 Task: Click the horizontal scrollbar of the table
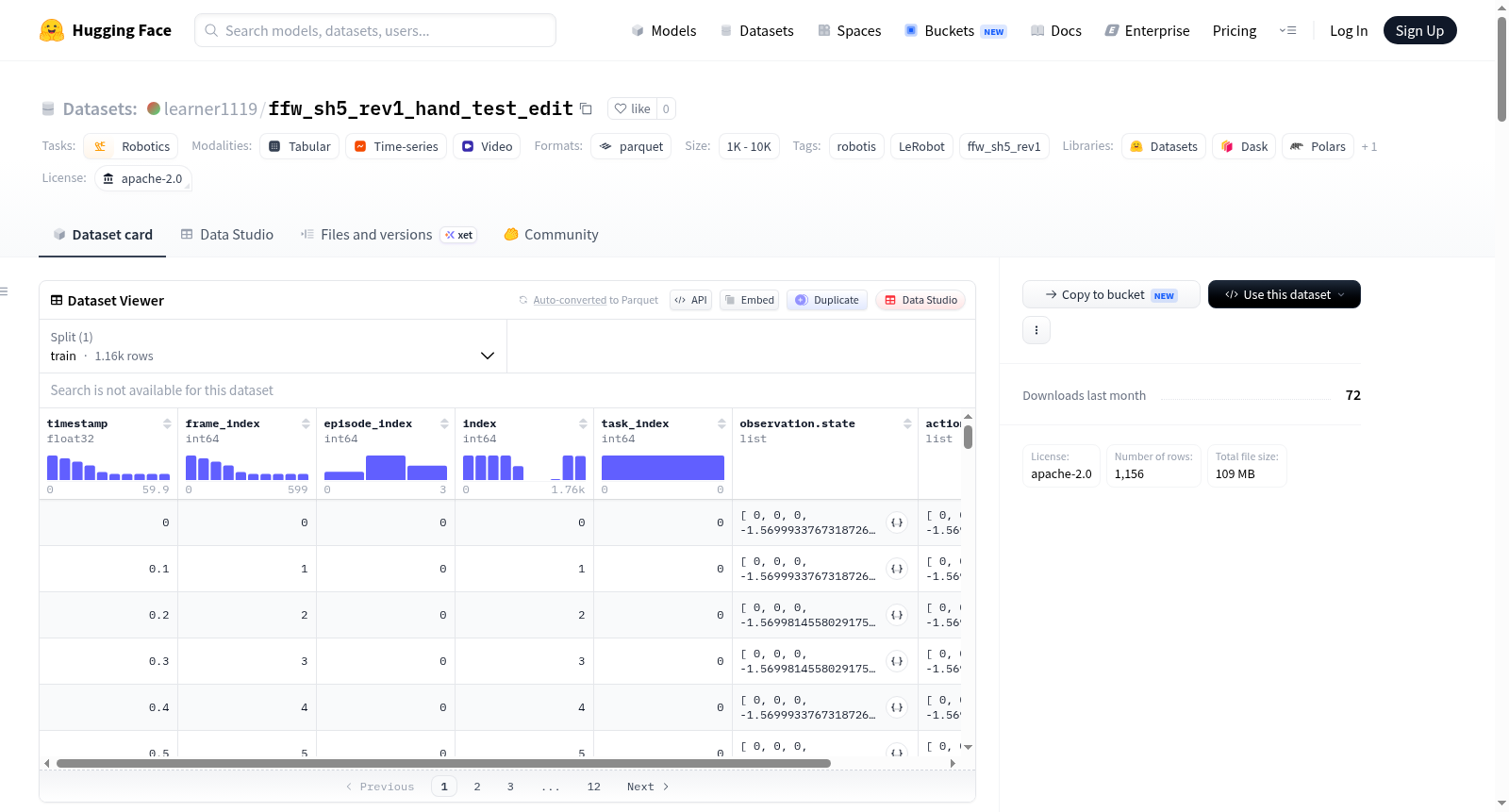pyautogui.click(x=443, y=763)
